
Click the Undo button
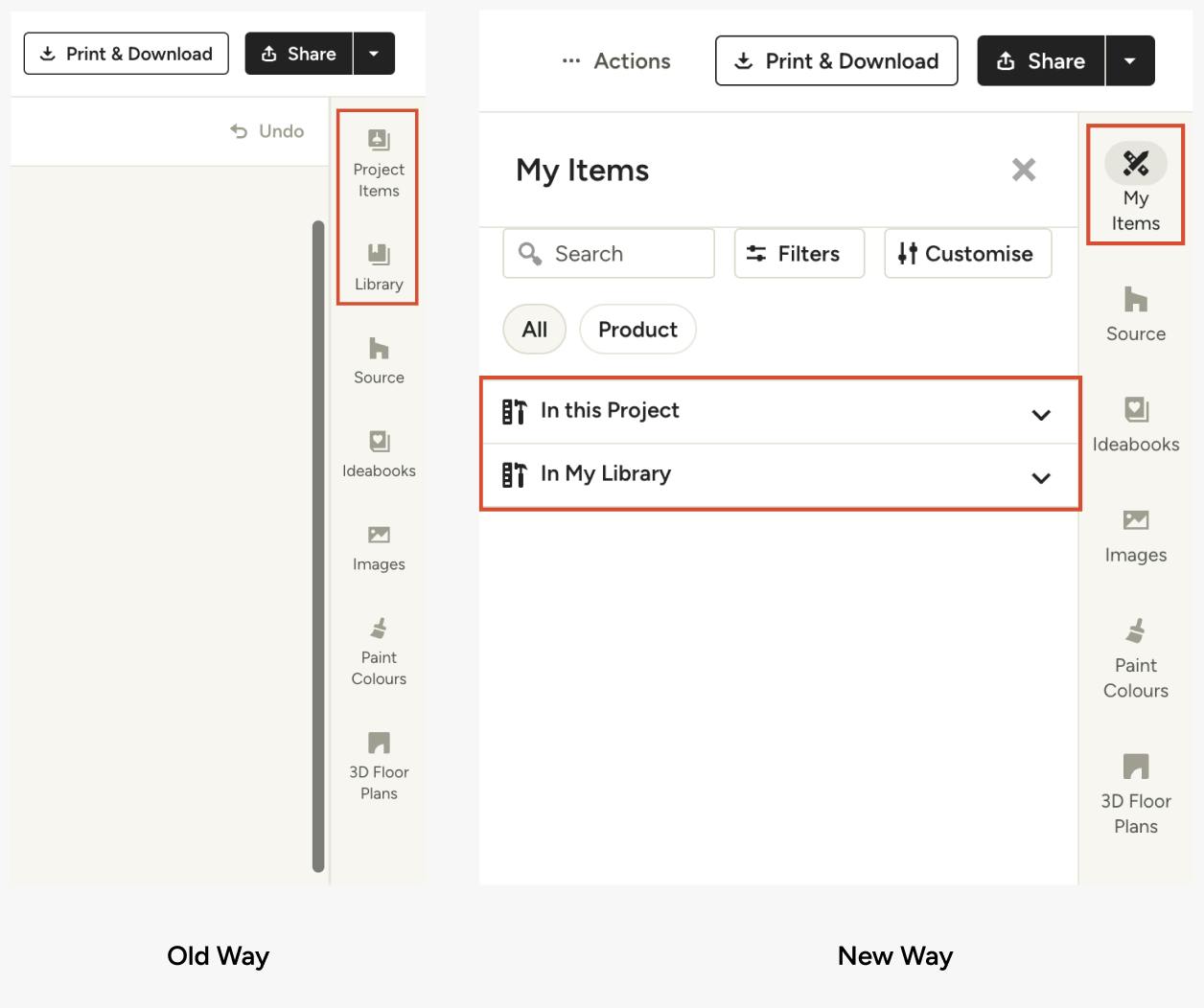coord(267,131)
